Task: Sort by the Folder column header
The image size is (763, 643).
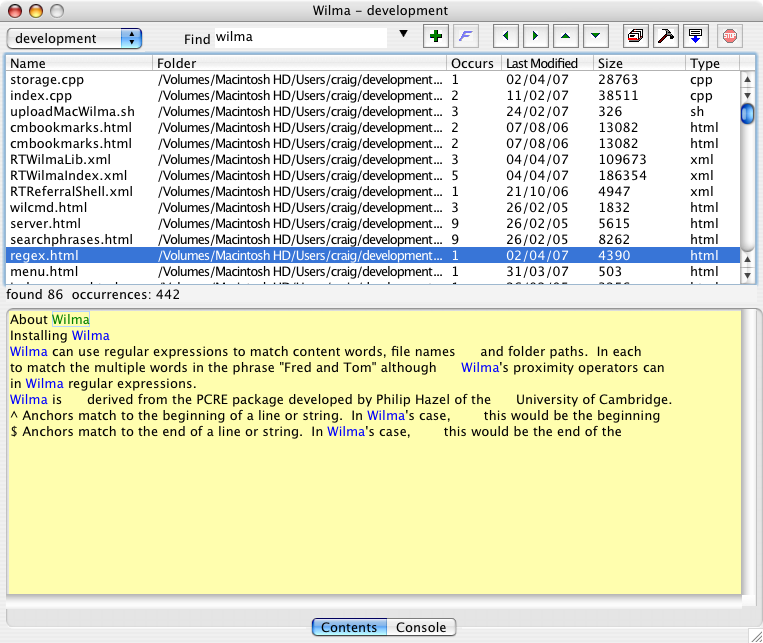Action: pyautogui.click(x=299, y=63)
